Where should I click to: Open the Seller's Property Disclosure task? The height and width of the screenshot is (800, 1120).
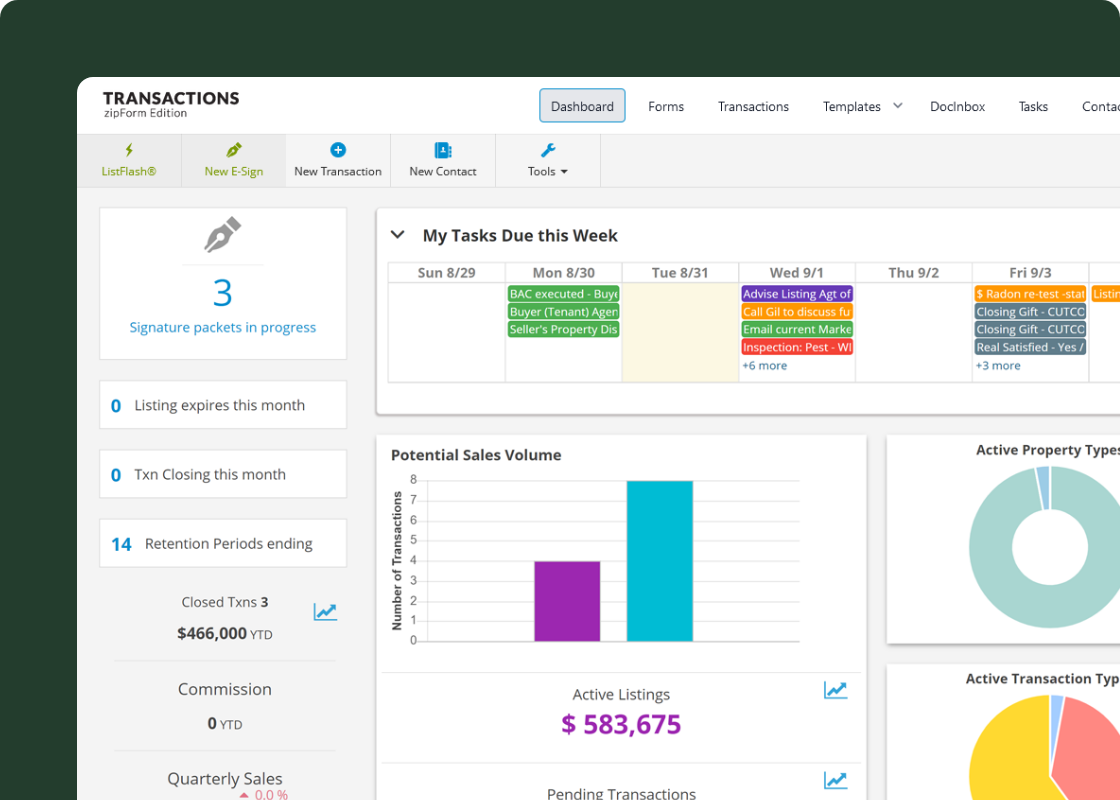click(563, 329)
